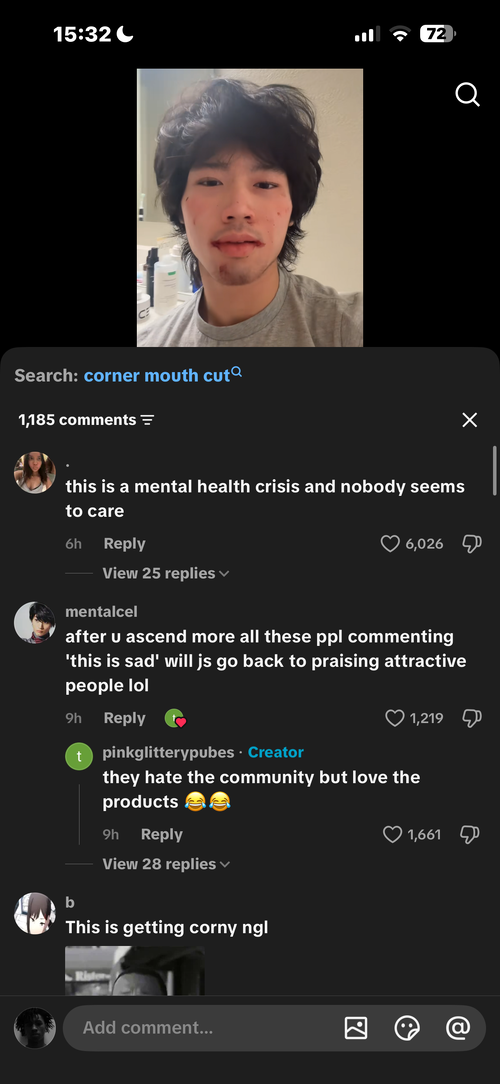Like mentalcel's comment with heart icon
Screen dimensions: 500x1084
pyautogui.click(x=395, y=718)
